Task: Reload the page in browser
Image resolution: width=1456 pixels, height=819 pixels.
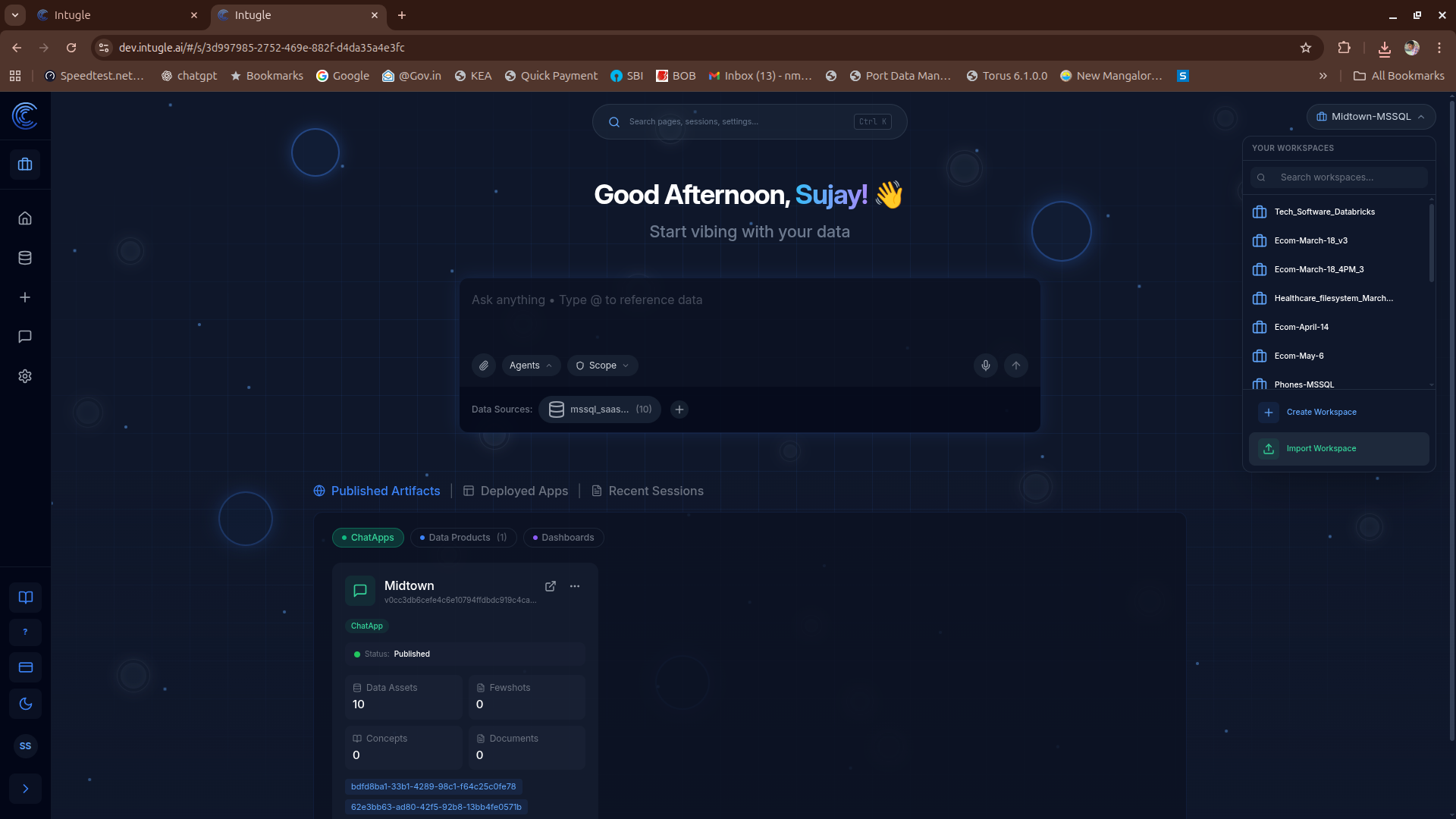Action: tap(71, 48)
